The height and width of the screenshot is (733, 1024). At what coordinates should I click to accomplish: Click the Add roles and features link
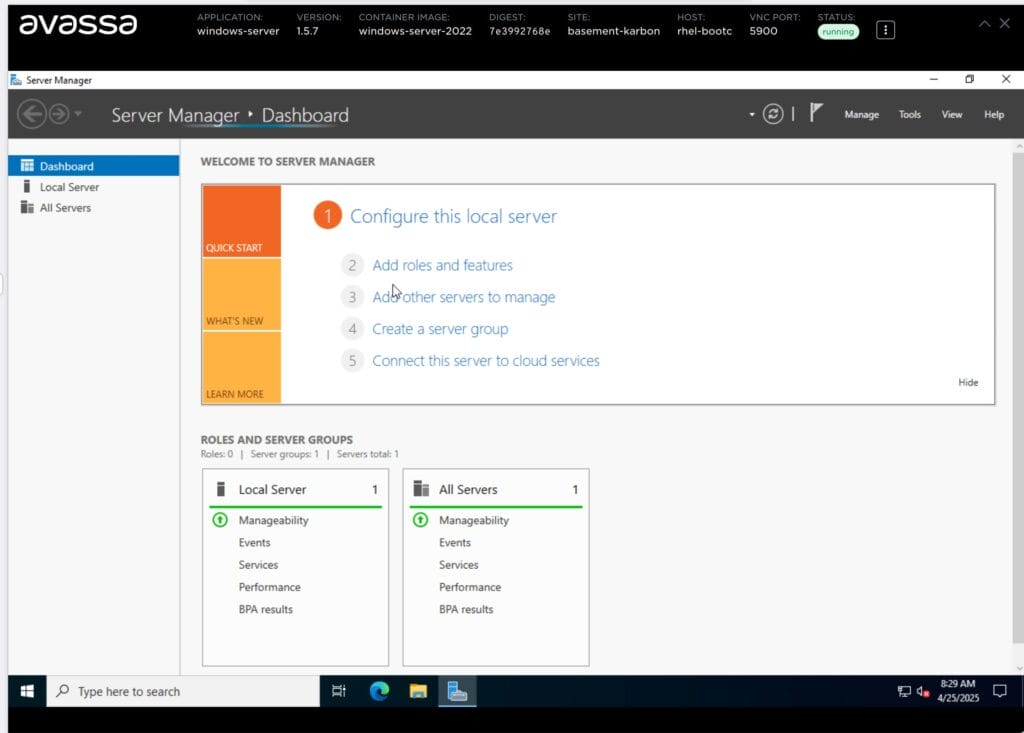click(x=443, y=265)
